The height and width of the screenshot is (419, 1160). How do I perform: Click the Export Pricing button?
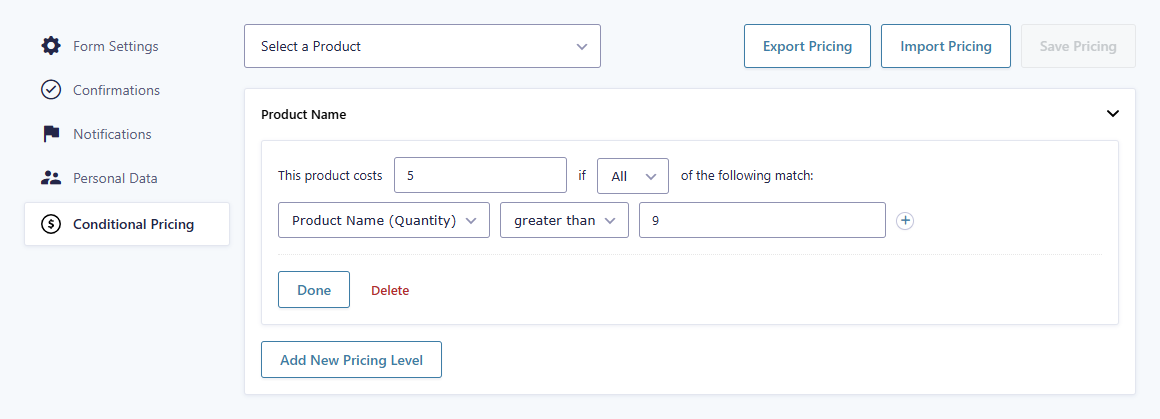click(807, 46)
